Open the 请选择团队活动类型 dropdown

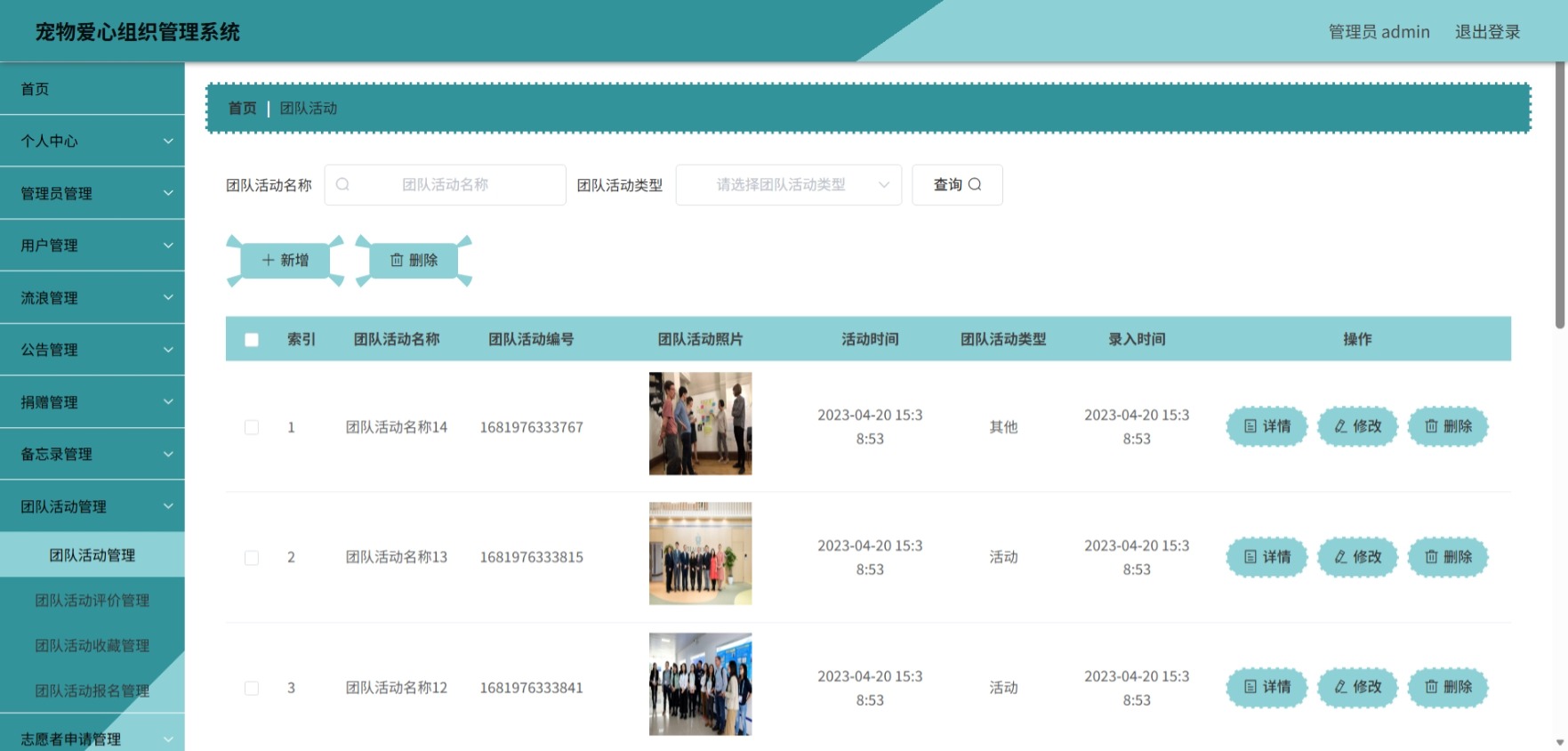(789, 185)
